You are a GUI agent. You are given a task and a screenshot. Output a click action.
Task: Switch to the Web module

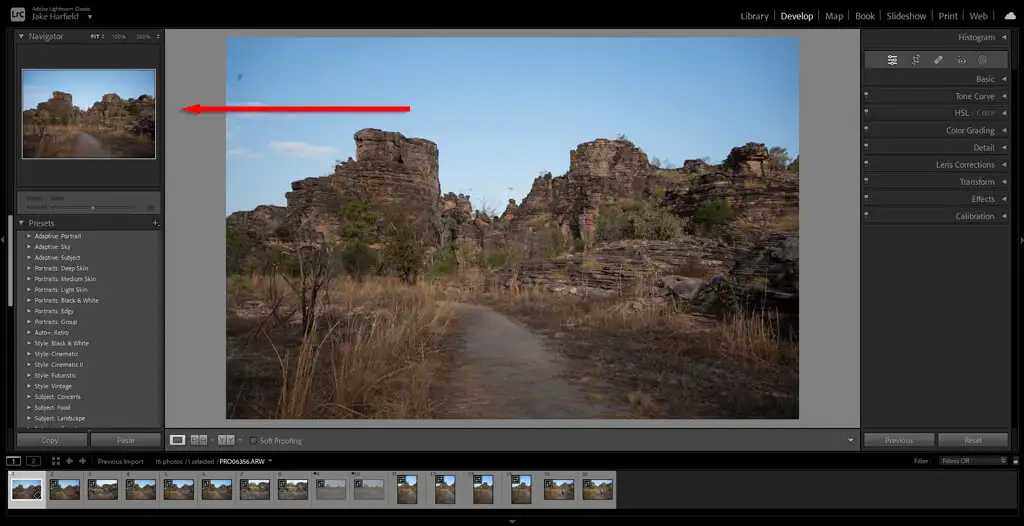pos(978,16)
